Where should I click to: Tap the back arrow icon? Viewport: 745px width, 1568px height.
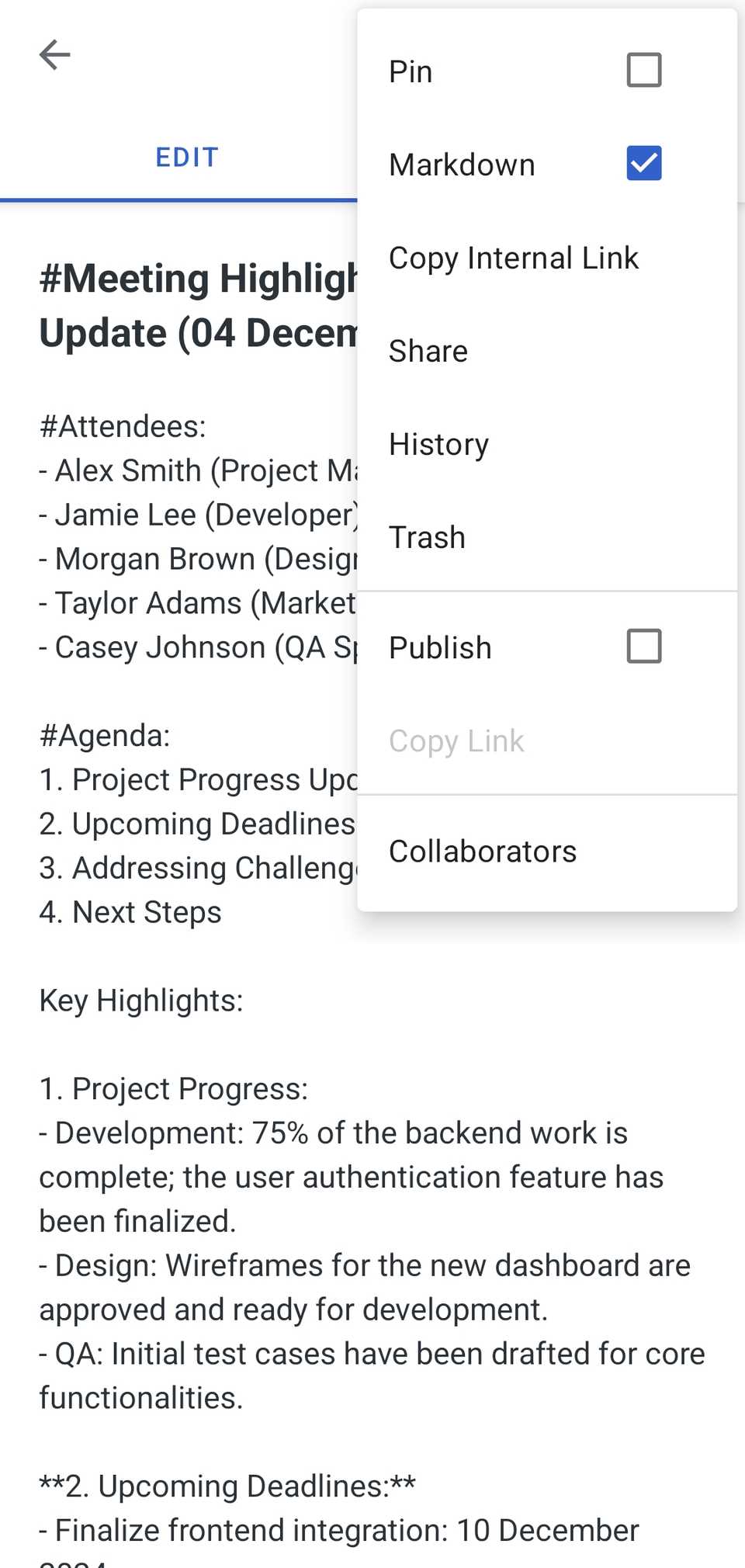pyautogui.click(x=54, y=54)
